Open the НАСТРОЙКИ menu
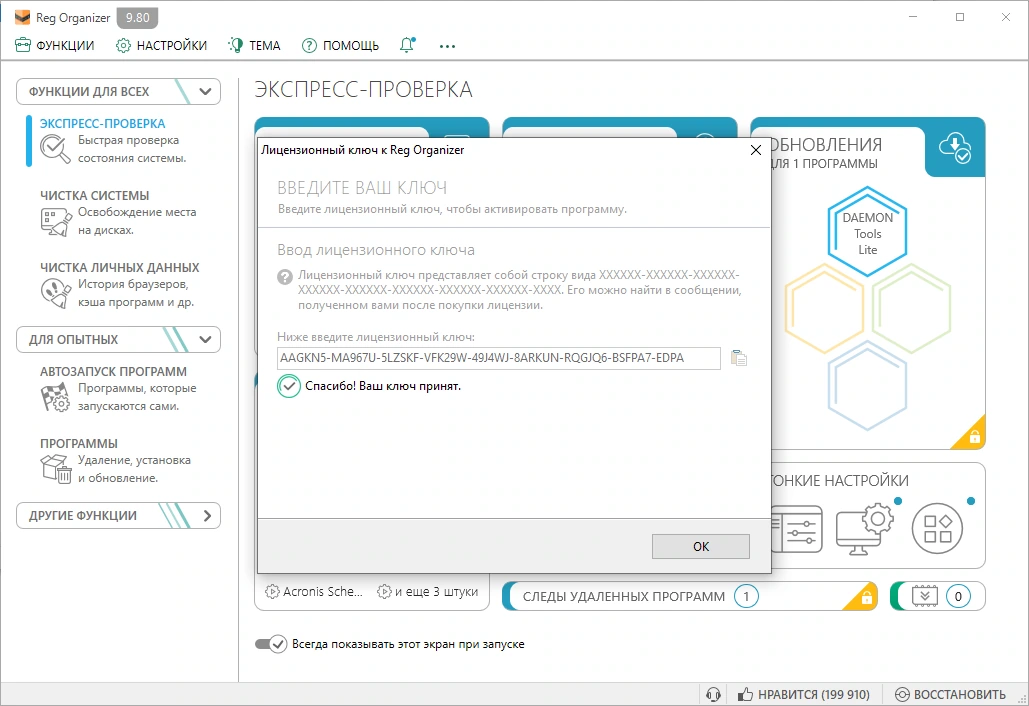1029x706 pixels. [x=161, y=45]
